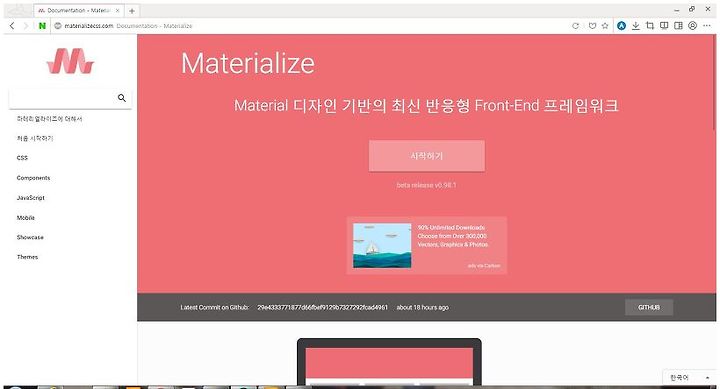Click the about 18 hours ago text

click(422, 307)
